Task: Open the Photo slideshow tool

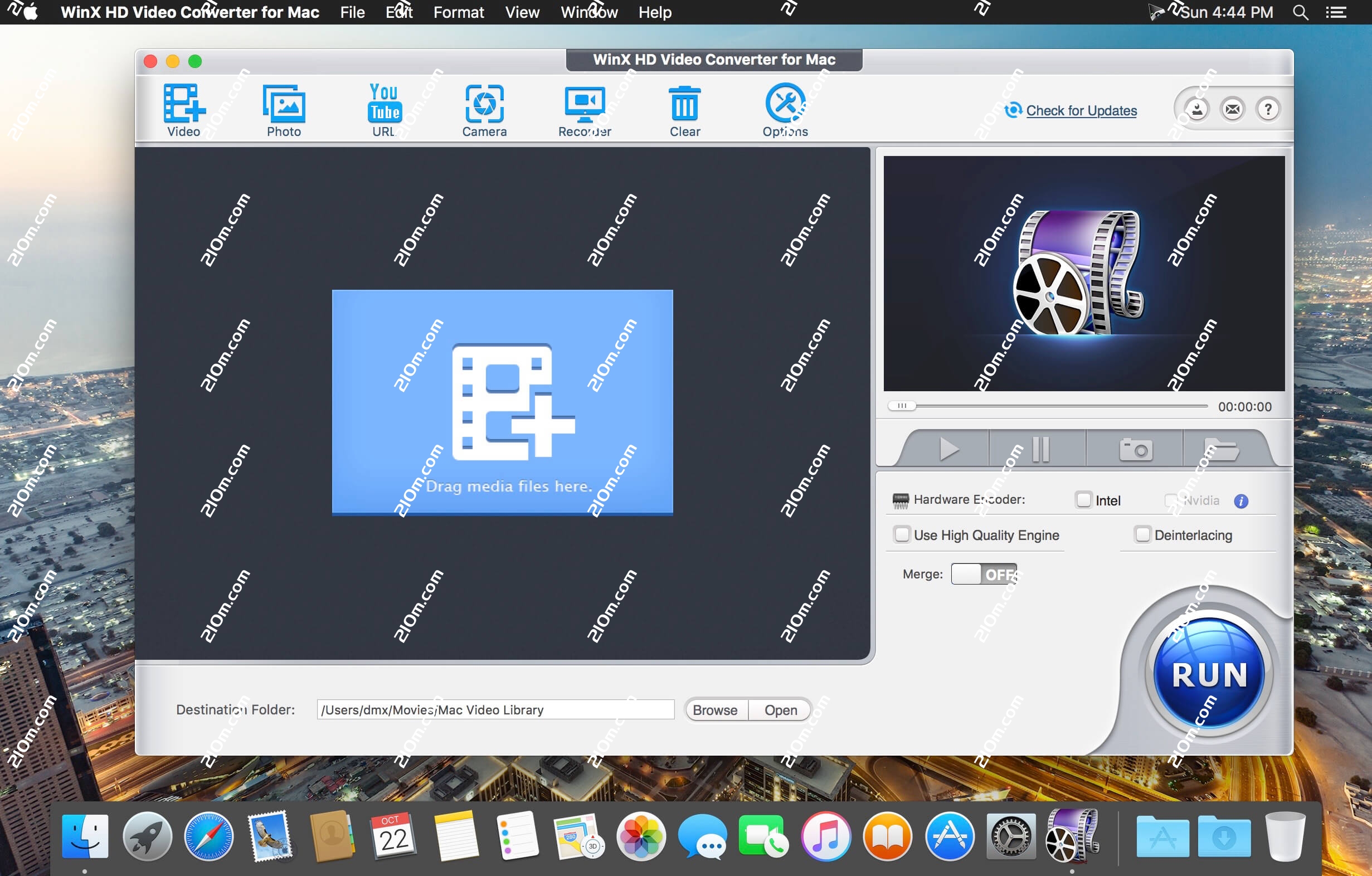Action: pyautogui.click(x=284, y=110)
